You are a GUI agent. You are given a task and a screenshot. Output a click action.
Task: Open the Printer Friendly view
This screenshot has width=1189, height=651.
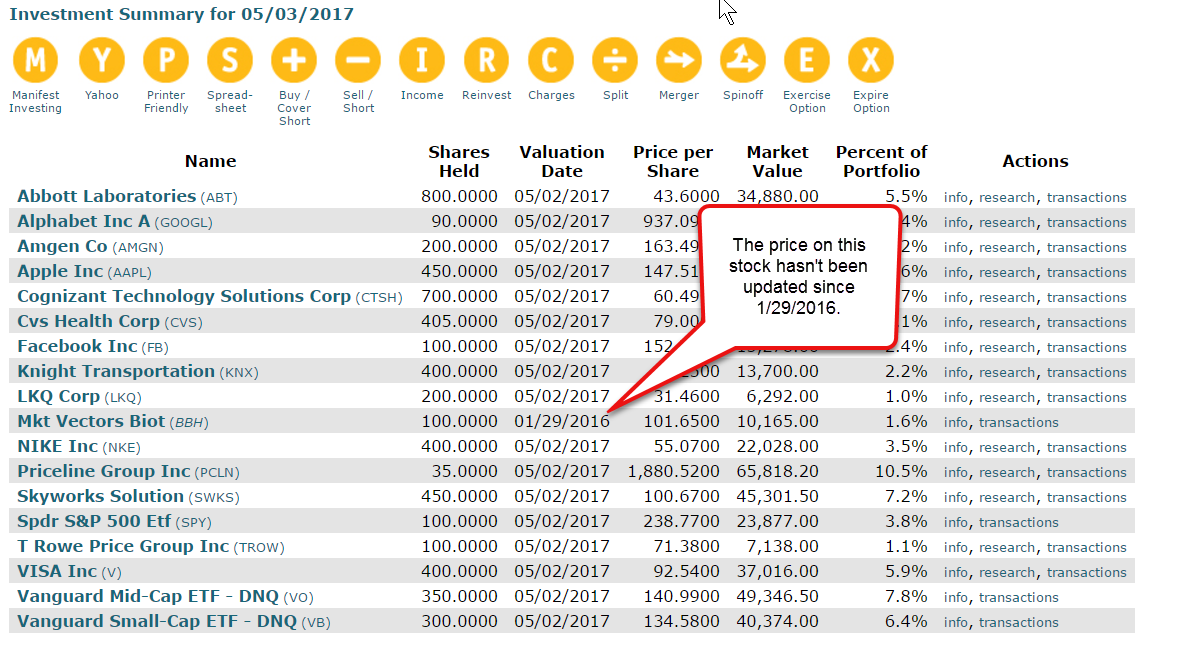click(166, 60)
